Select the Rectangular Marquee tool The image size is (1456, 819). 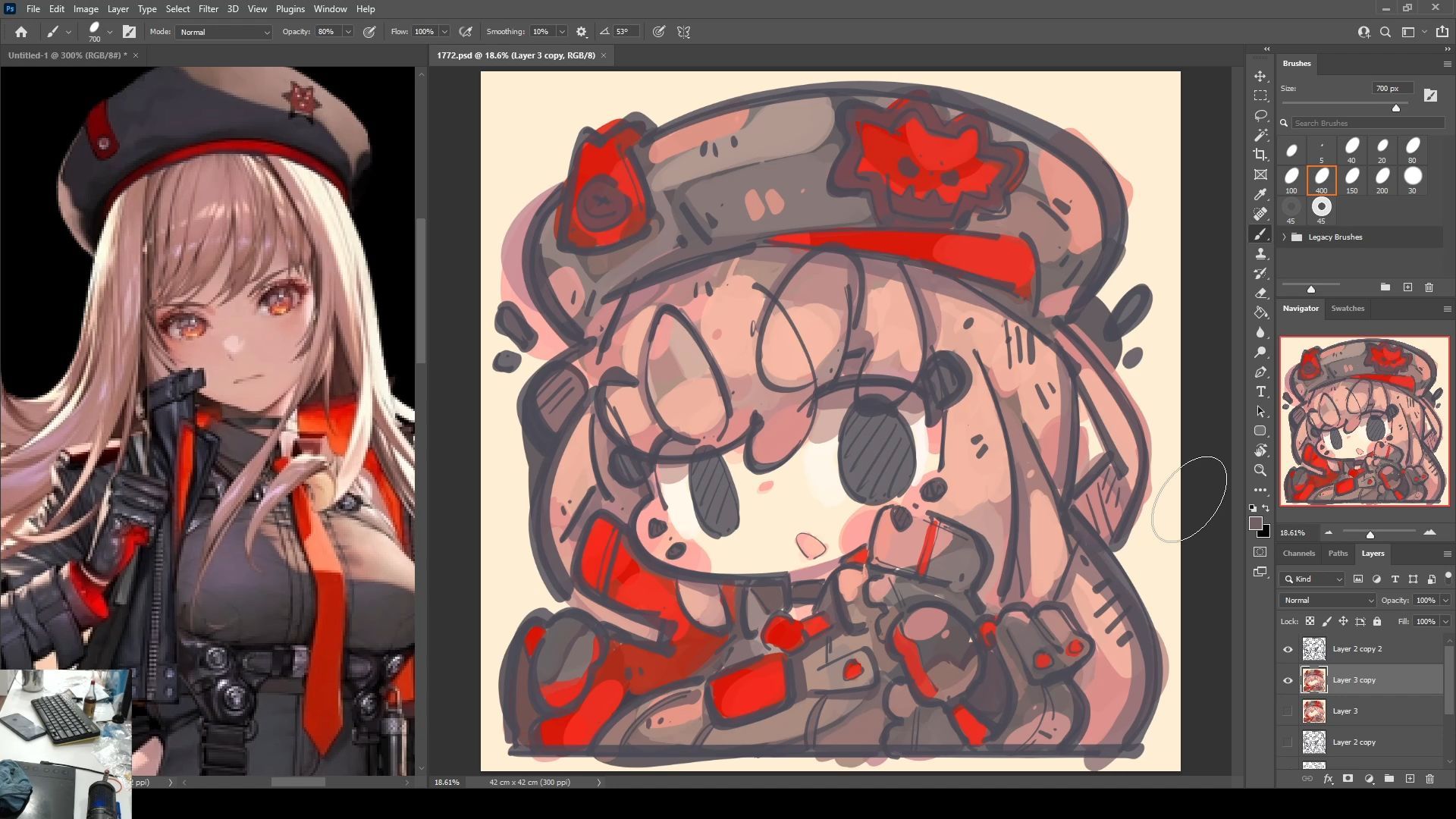click(x=1260, y=96)
